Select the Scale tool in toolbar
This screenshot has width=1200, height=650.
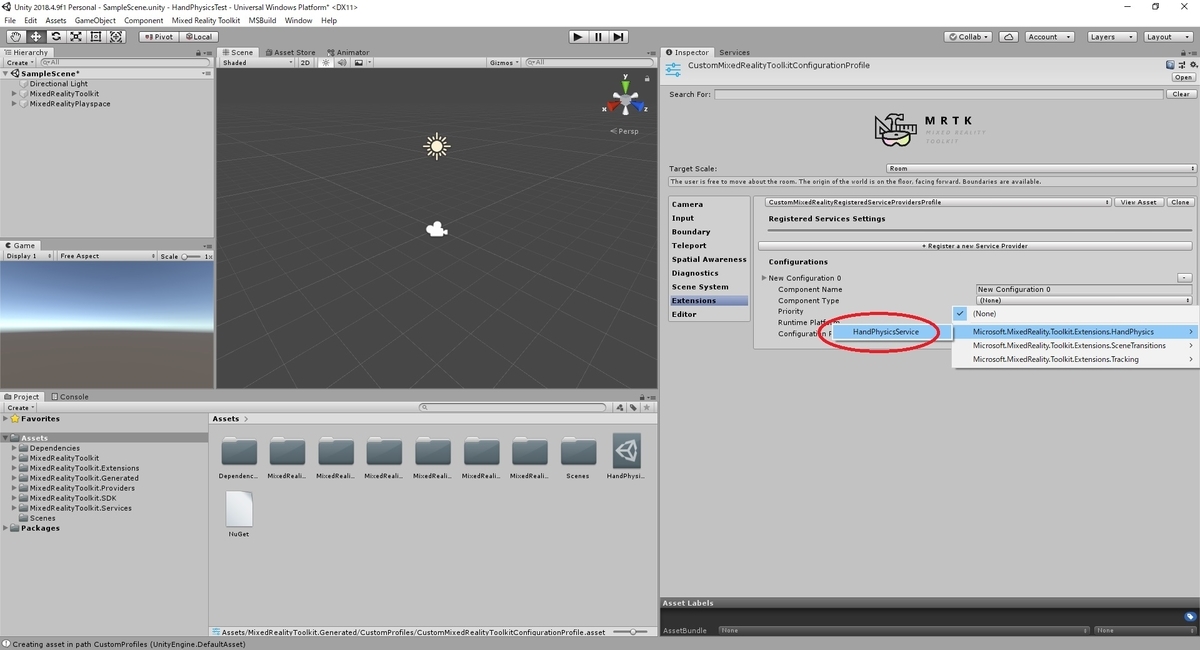[76, 37]
